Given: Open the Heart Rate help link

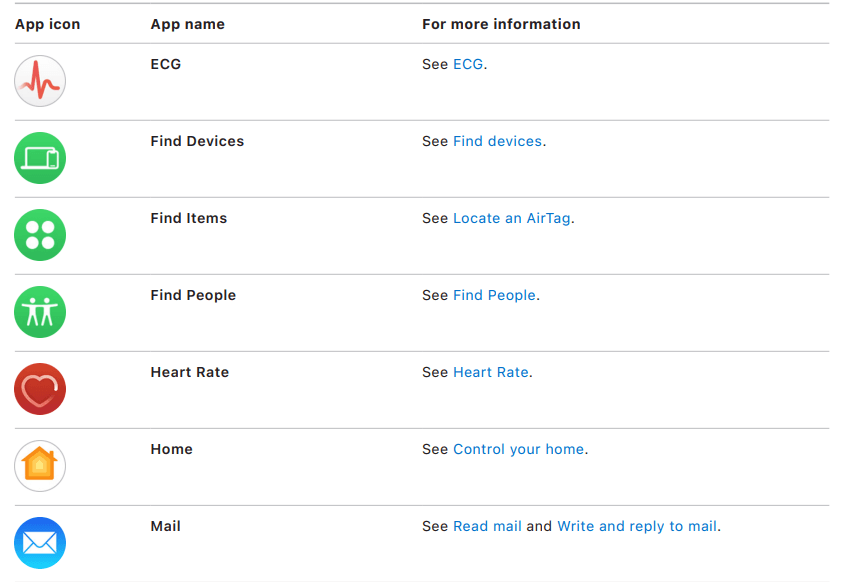Looking at the screenshot, I should [491, 372].
